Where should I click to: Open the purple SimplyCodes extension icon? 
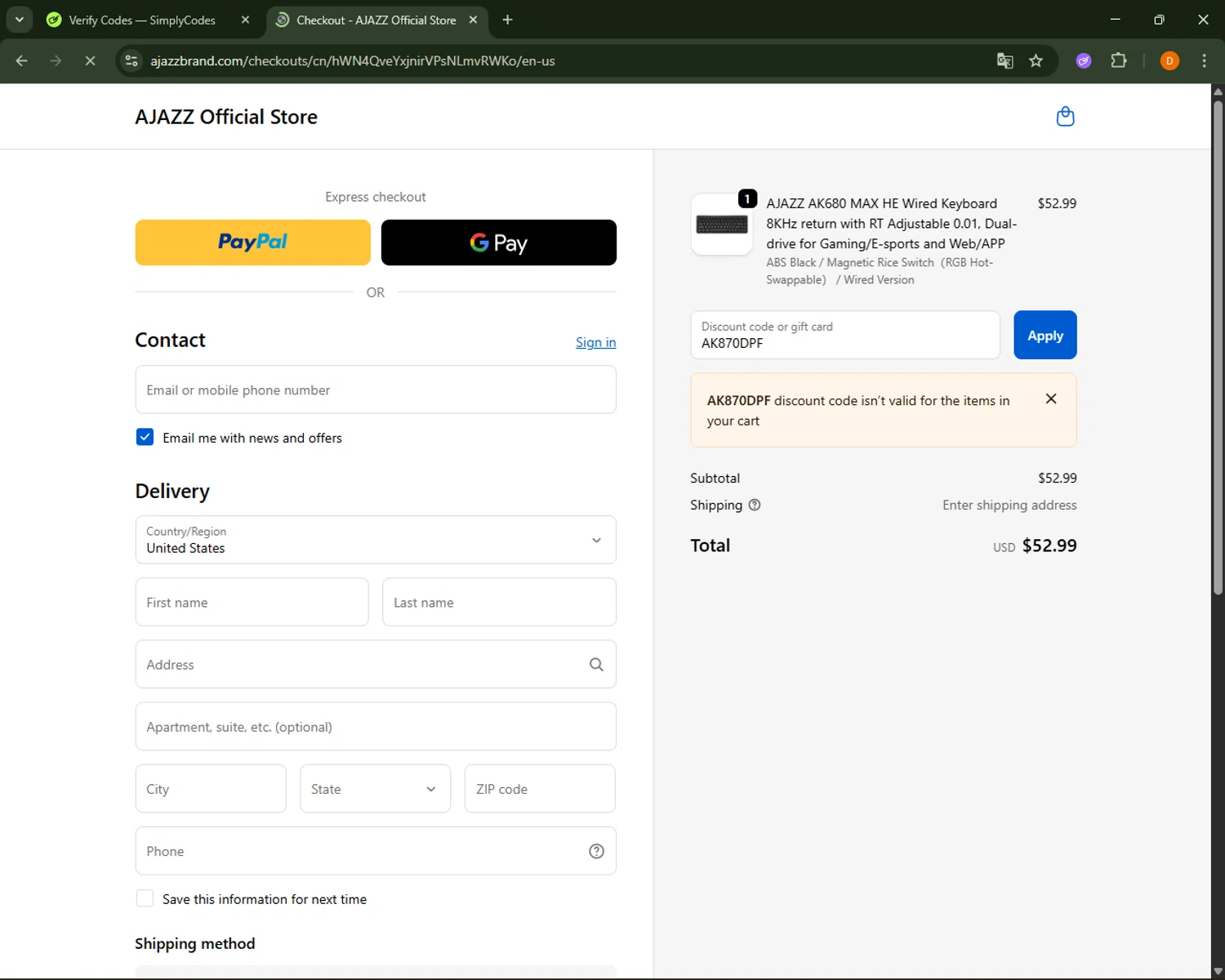click(x=1084, y=60)
